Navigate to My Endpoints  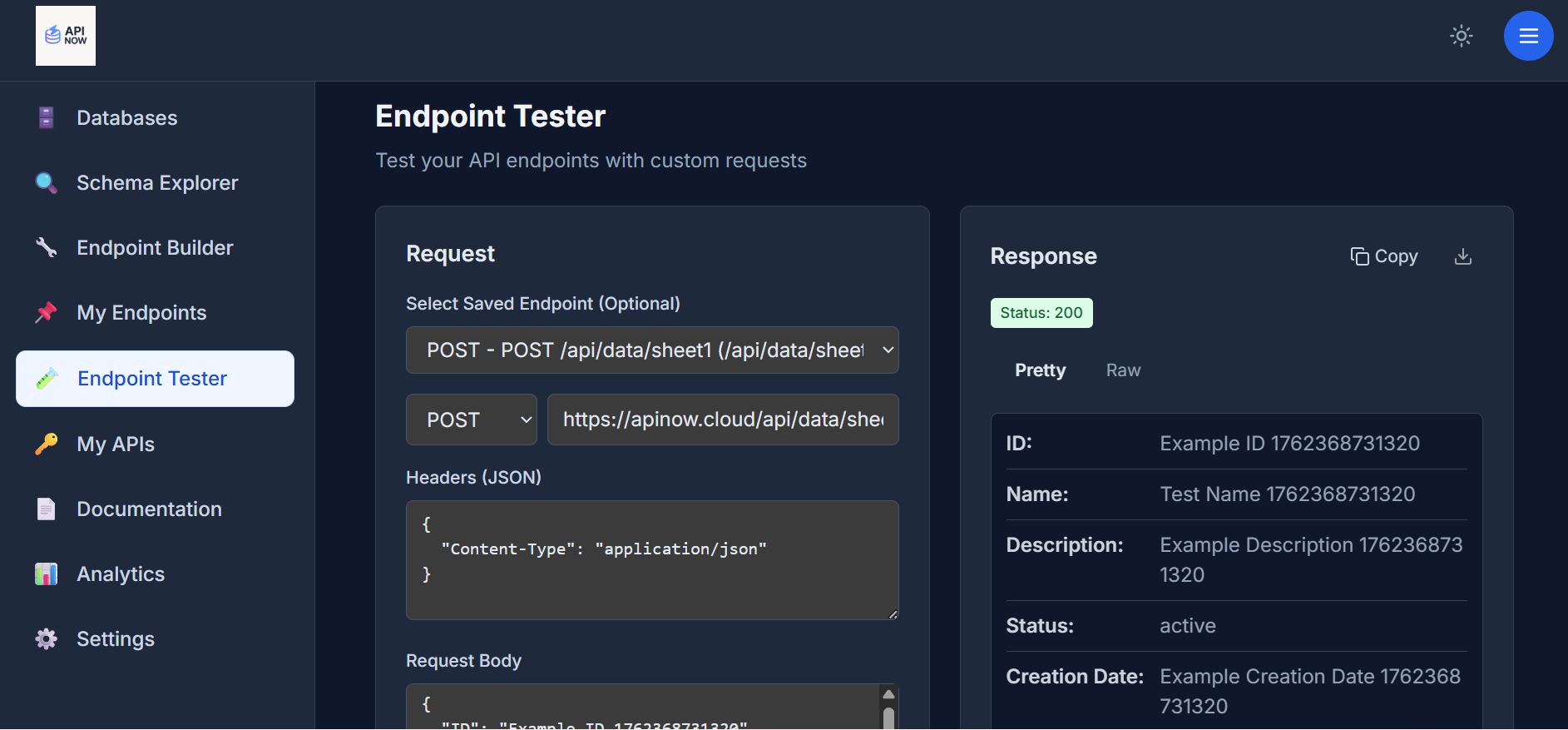pos(156,312)
